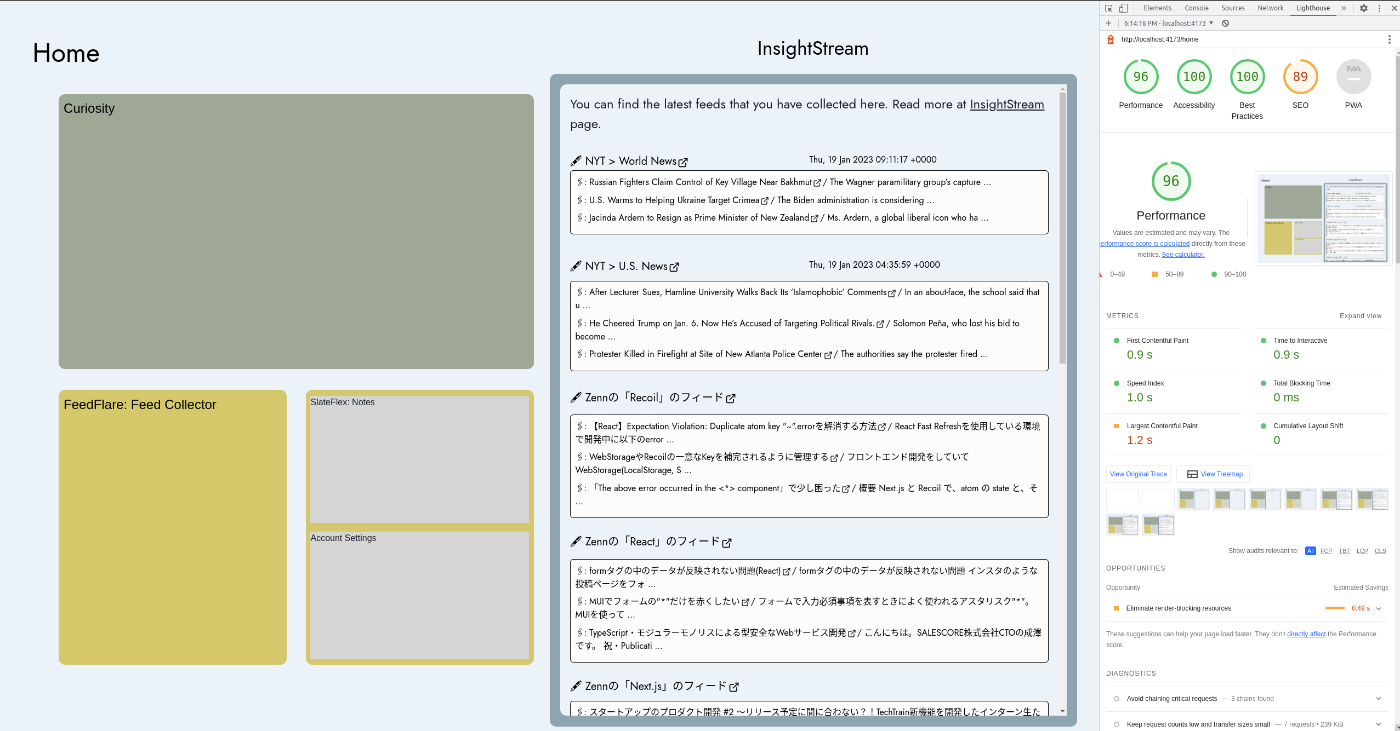Click the SEO 89 score gauge
Viewport: 1400px width, 731px height.
pos(1300,77)
